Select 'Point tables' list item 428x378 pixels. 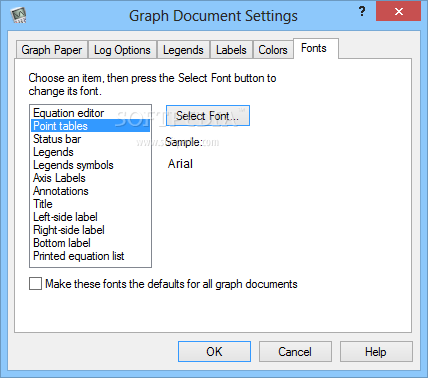pyautogui.click(x=90, y=126)
